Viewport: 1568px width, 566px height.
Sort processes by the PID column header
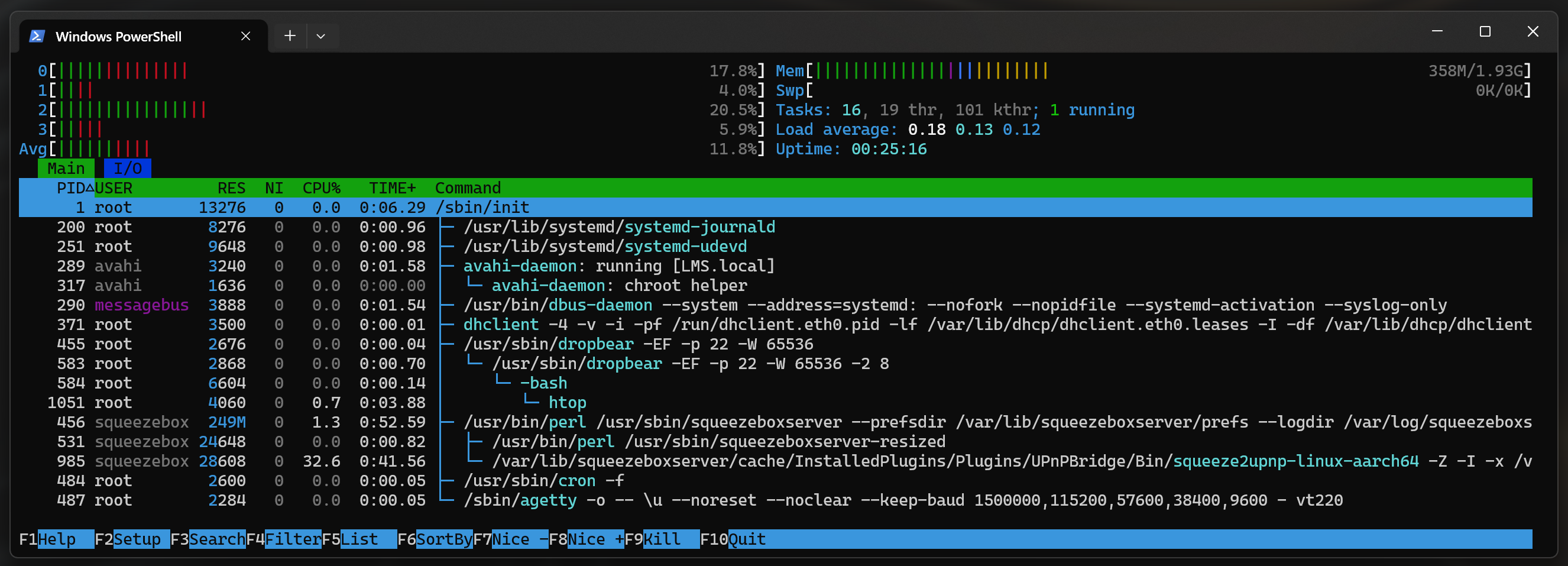pyautogui.click(x=70, y=188)
